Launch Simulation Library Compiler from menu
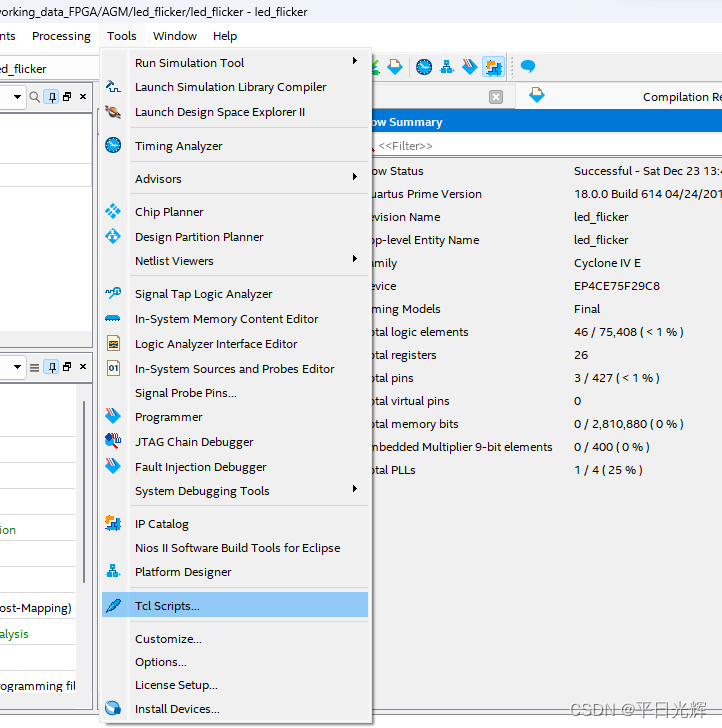 [235, 87]
